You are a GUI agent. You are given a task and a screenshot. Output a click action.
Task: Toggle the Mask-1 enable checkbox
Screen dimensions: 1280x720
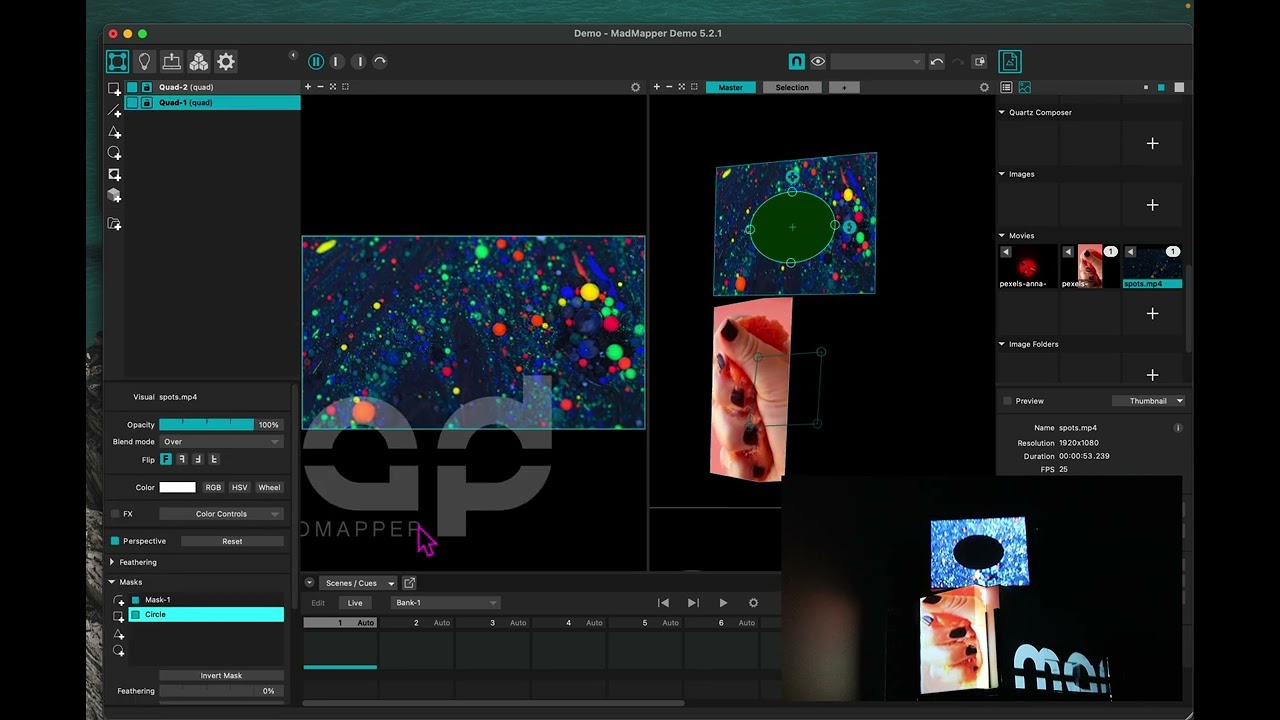[x=136, y=600]
